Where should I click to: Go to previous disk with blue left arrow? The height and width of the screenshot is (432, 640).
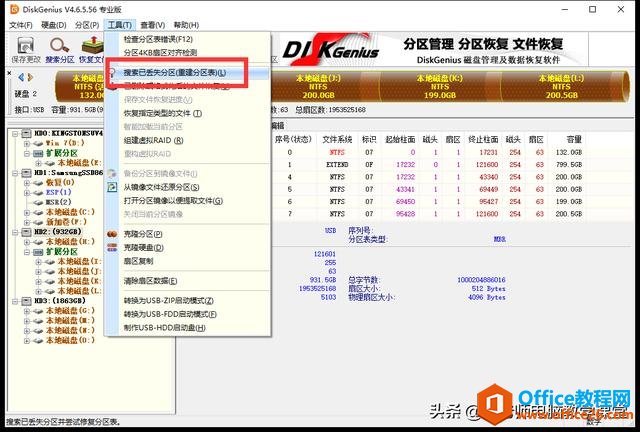21,77
